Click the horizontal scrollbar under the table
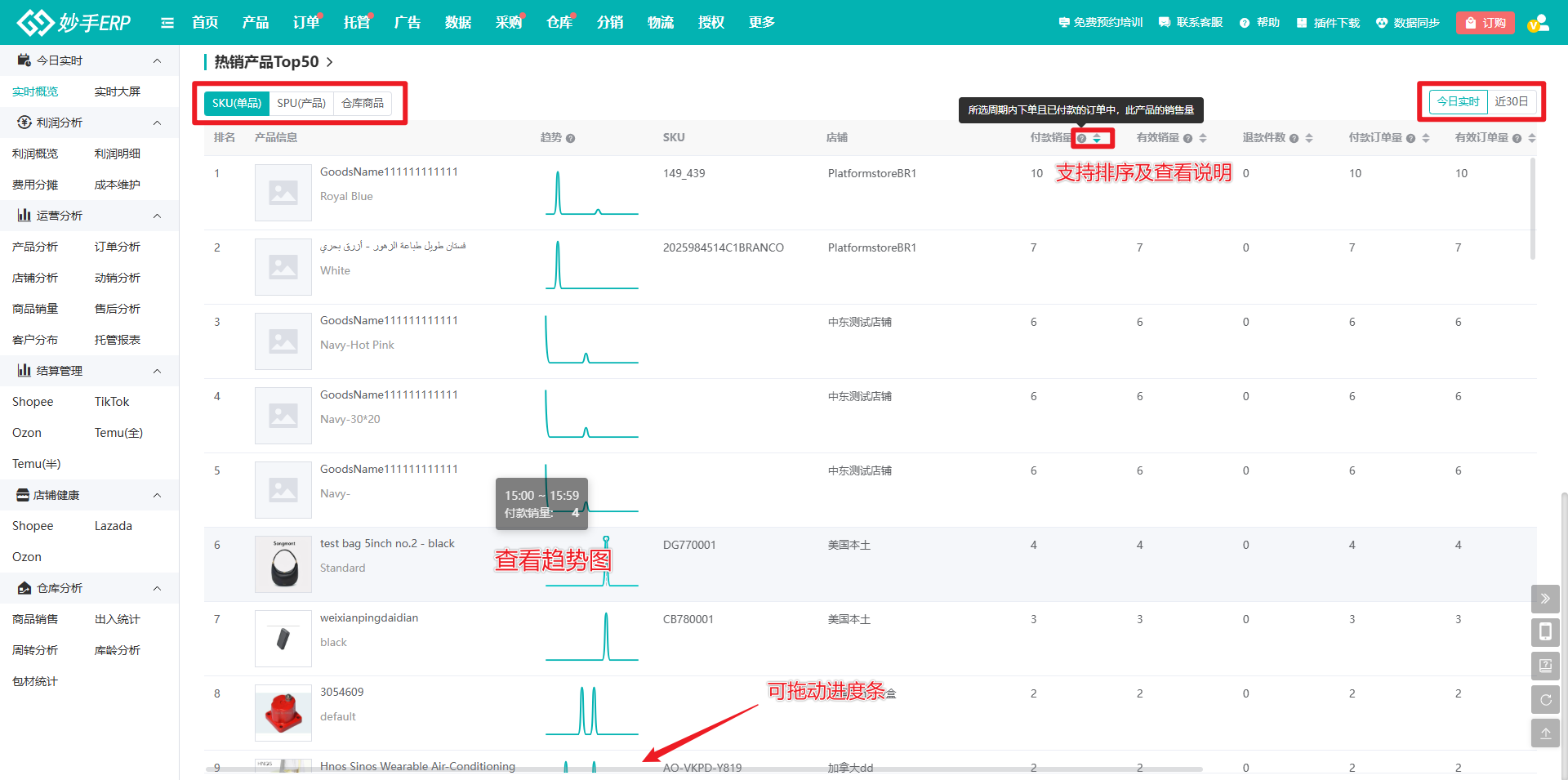 tap(702, 769)
